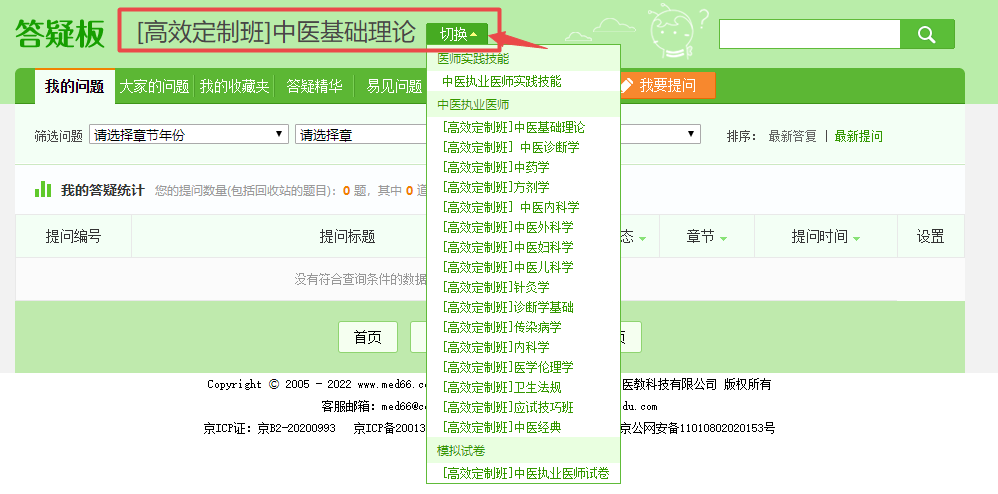Expand the 请选择章 dropdown

(x=362, y=135)
